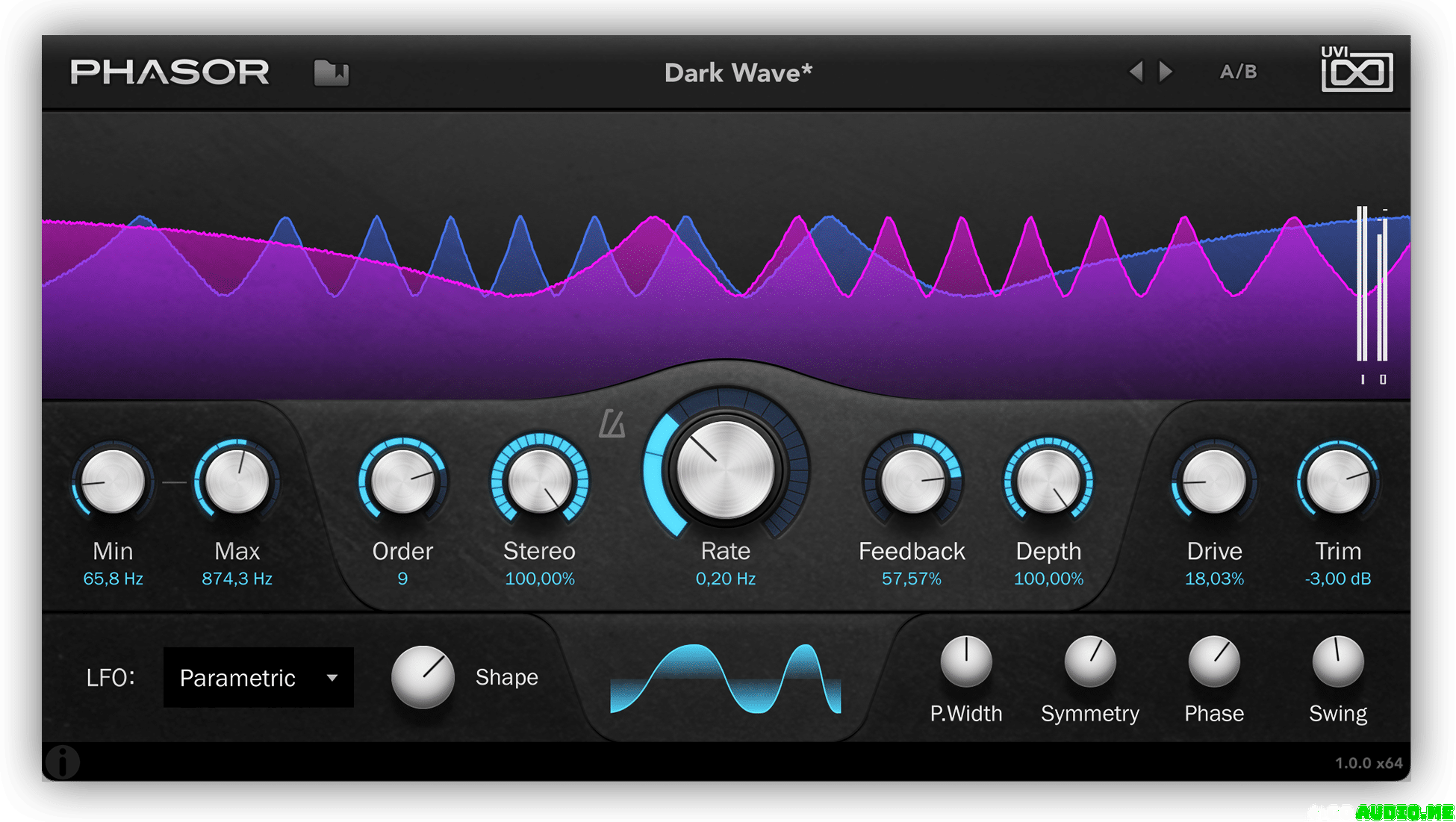Viewport: 1456px width, 822px height.
Task: Click the Dark Wave preset name
Action: (738, 72)
